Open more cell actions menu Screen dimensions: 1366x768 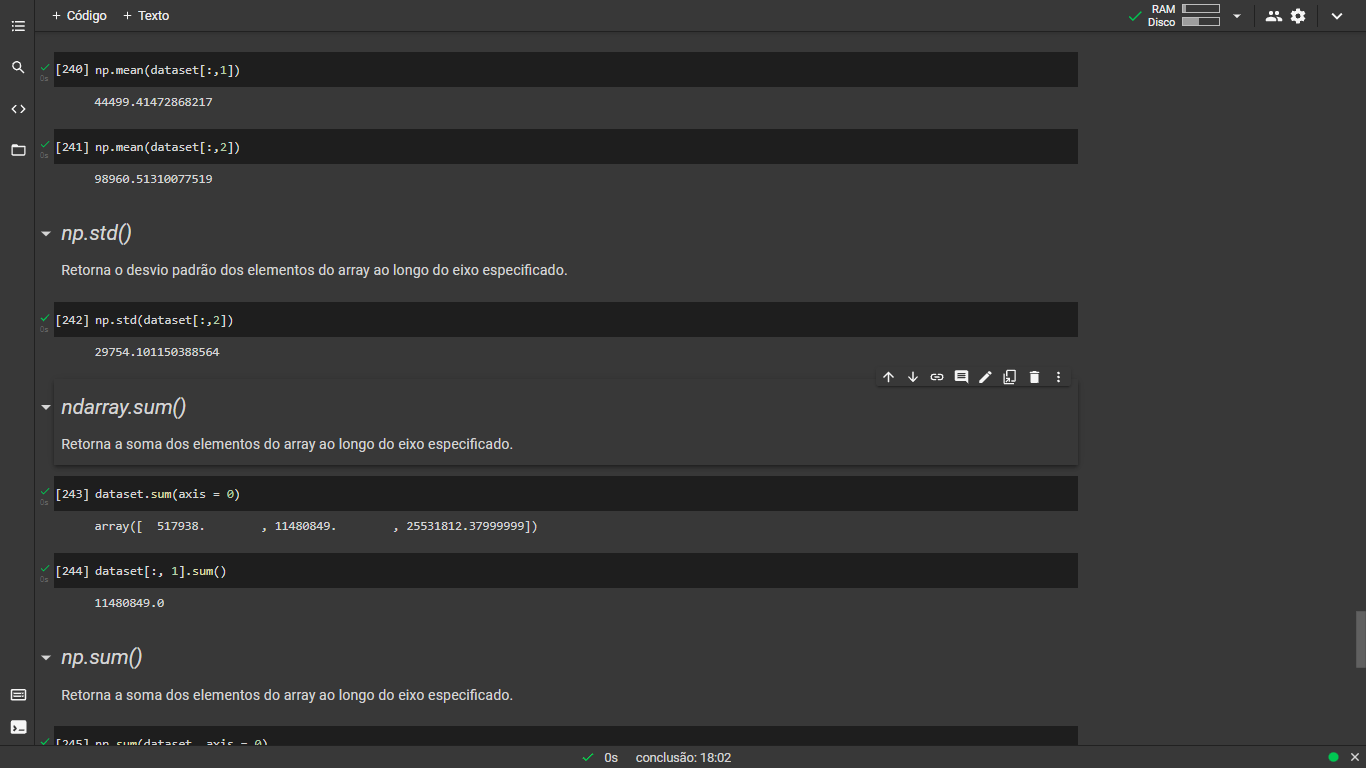[x=1058, y=377]
